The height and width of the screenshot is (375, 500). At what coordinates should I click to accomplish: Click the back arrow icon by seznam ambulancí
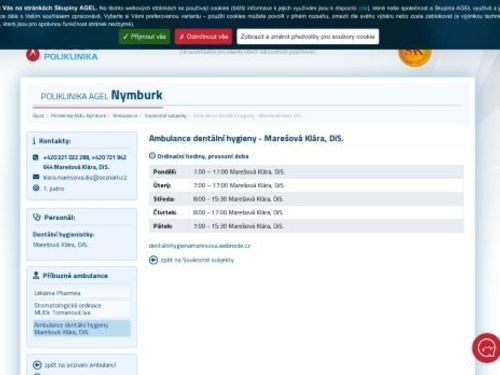pyautogui.click(x=37, y=365)
